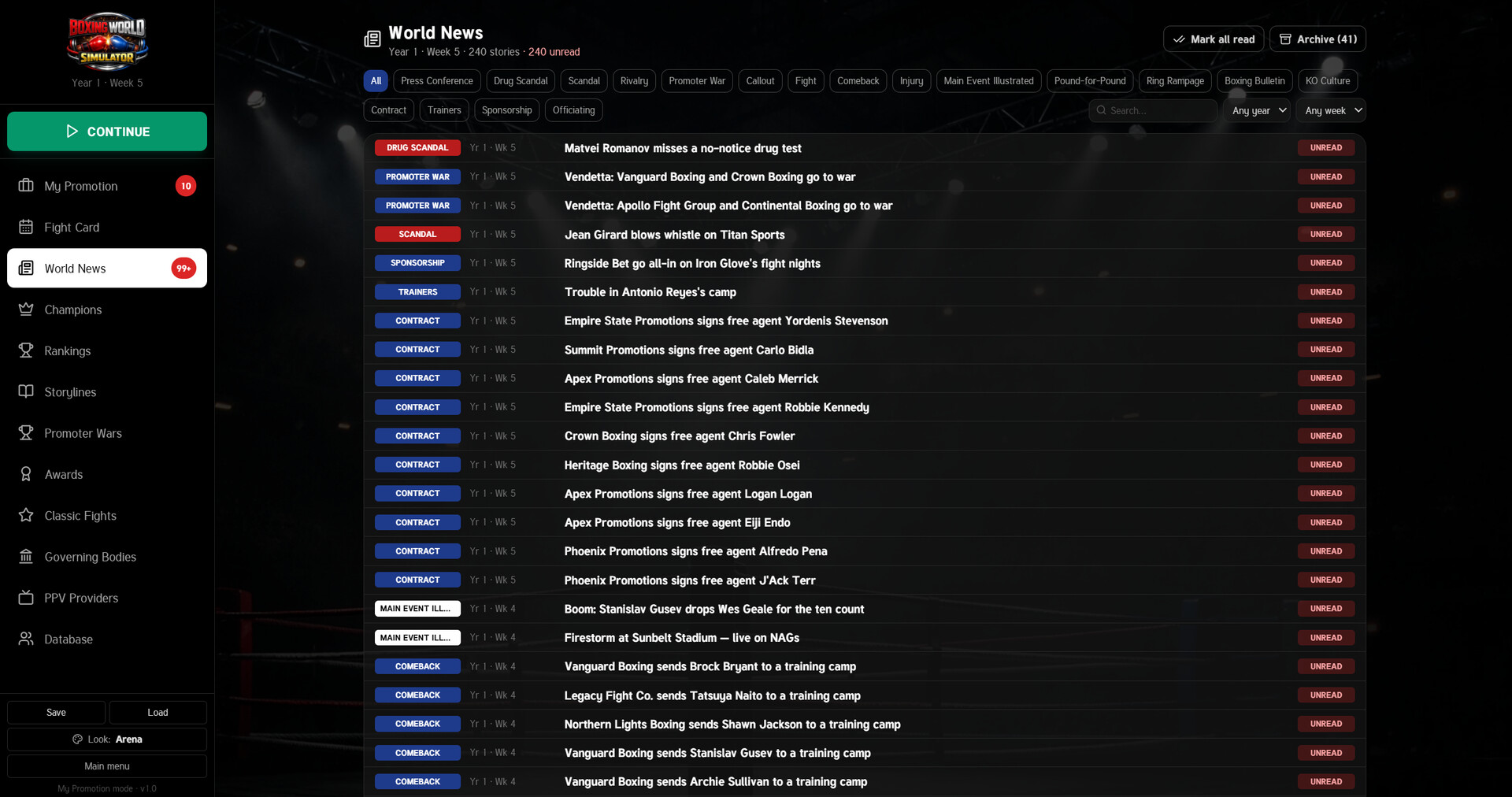
Task: Select the All filter chip
Action: pyautogui.click(x=376, y=81)
